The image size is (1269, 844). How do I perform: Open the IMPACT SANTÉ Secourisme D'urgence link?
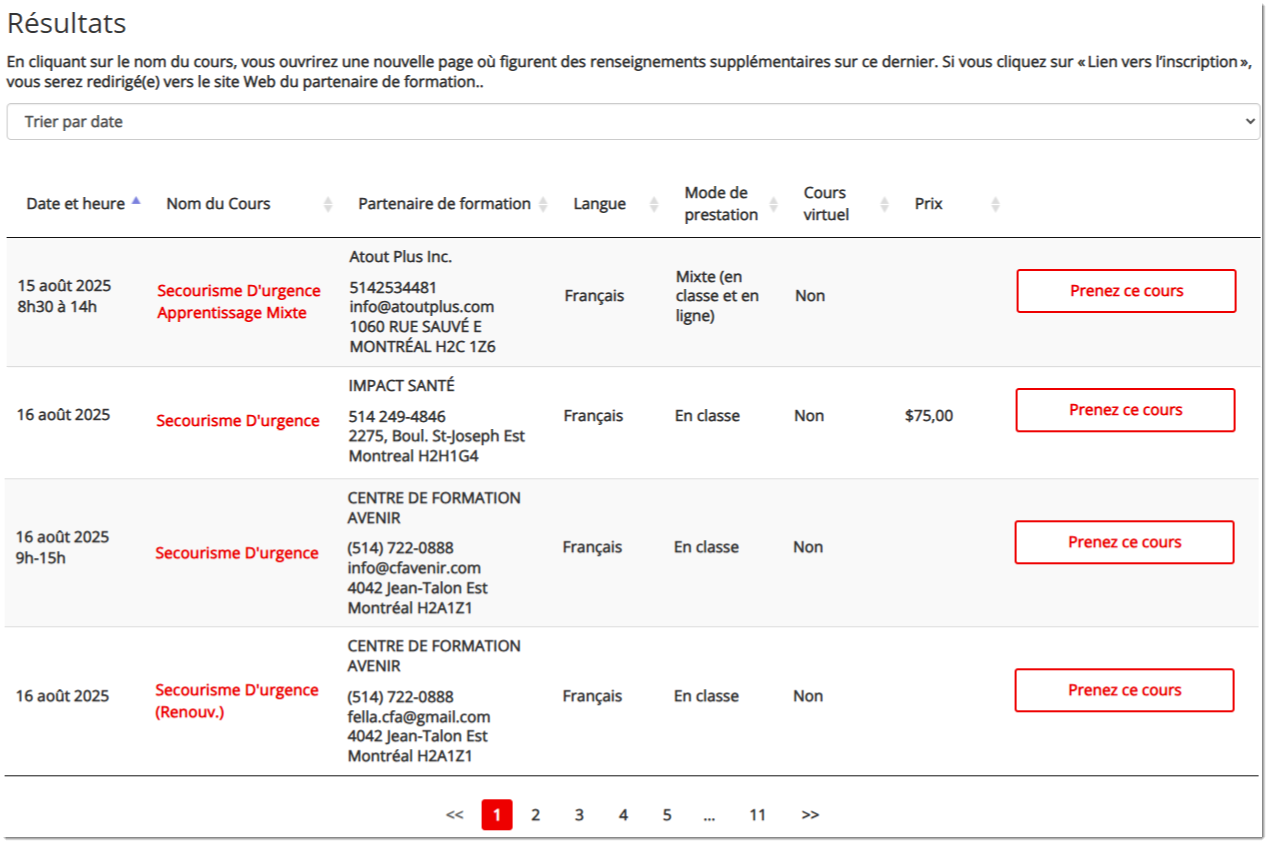(x=238, y=421)
